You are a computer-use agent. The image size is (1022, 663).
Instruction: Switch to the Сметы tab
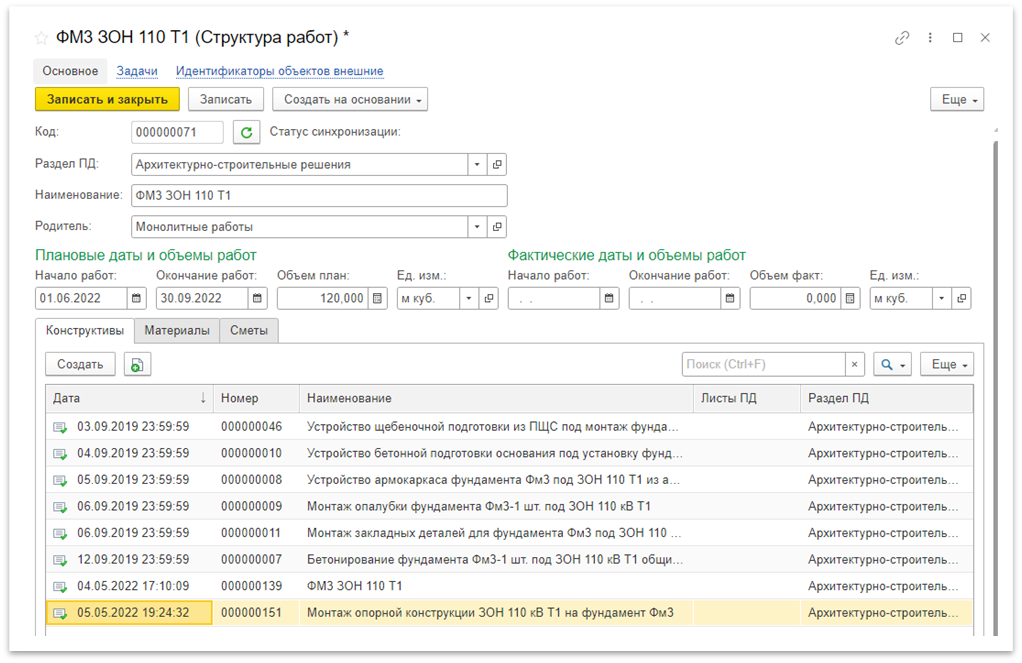point(249,331)
